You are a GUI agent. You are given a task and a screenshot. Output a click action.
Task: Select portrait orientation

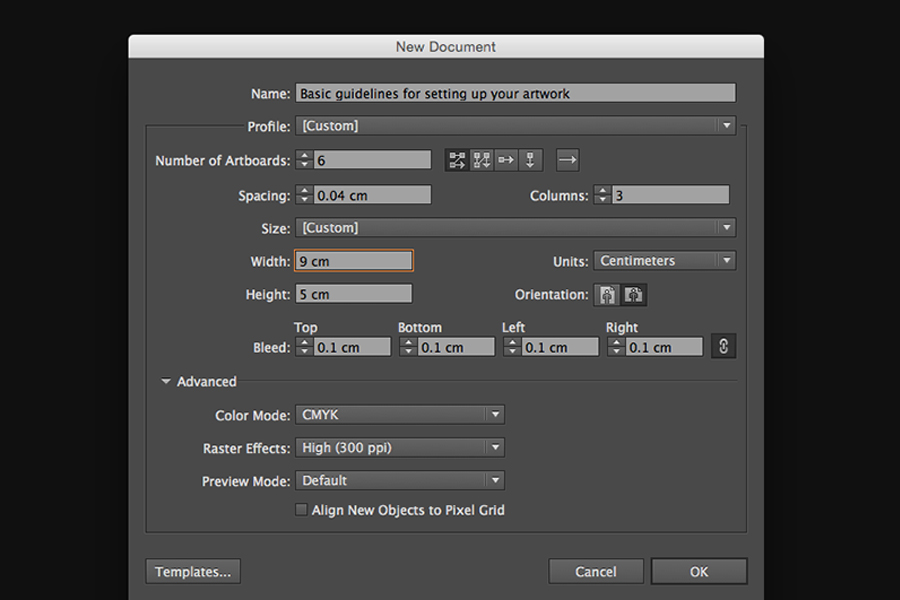(x=609, y=295)
